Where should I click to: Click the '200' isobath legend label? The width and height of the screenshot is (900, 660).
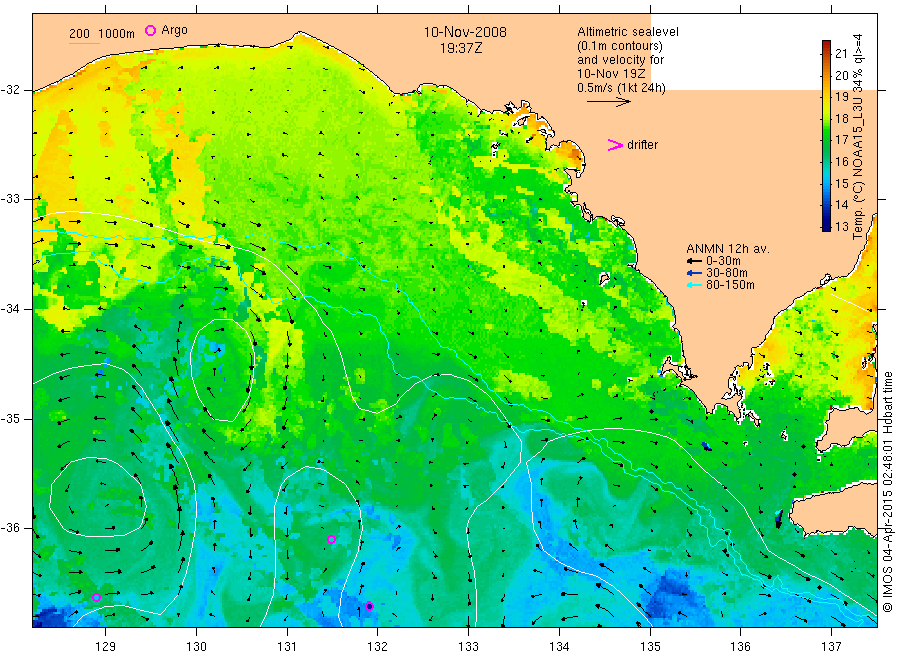(x=79, y=34)
